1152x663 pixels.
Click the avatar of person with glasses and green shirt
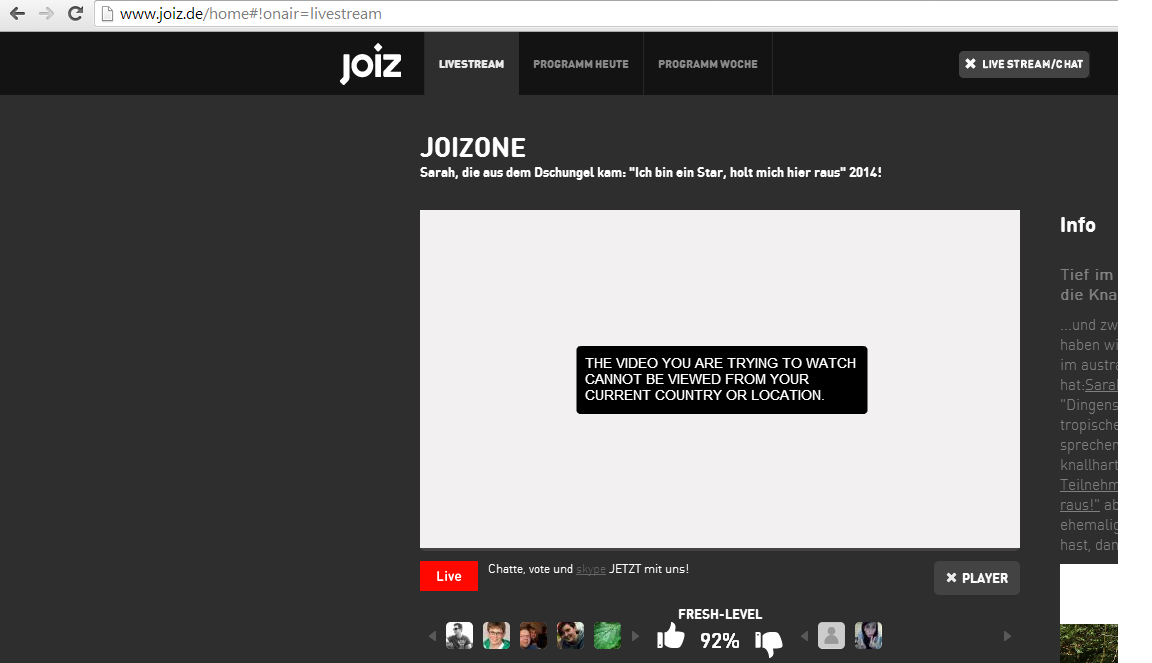(x=496, y=636)
